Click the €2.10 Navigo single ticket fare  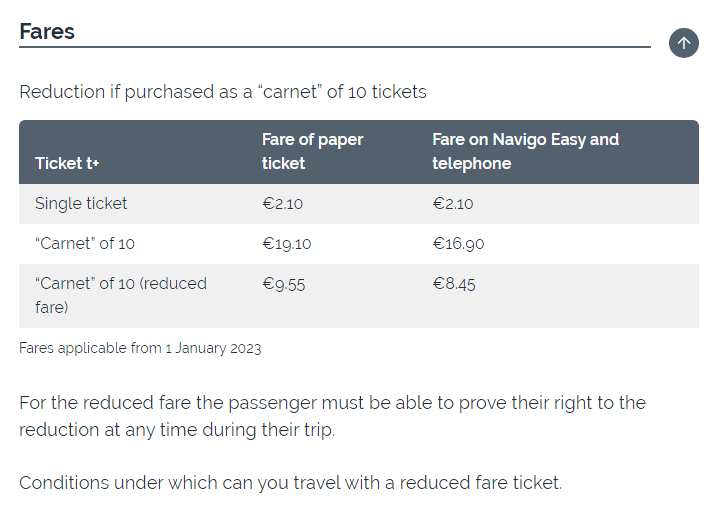pos(453,203)
